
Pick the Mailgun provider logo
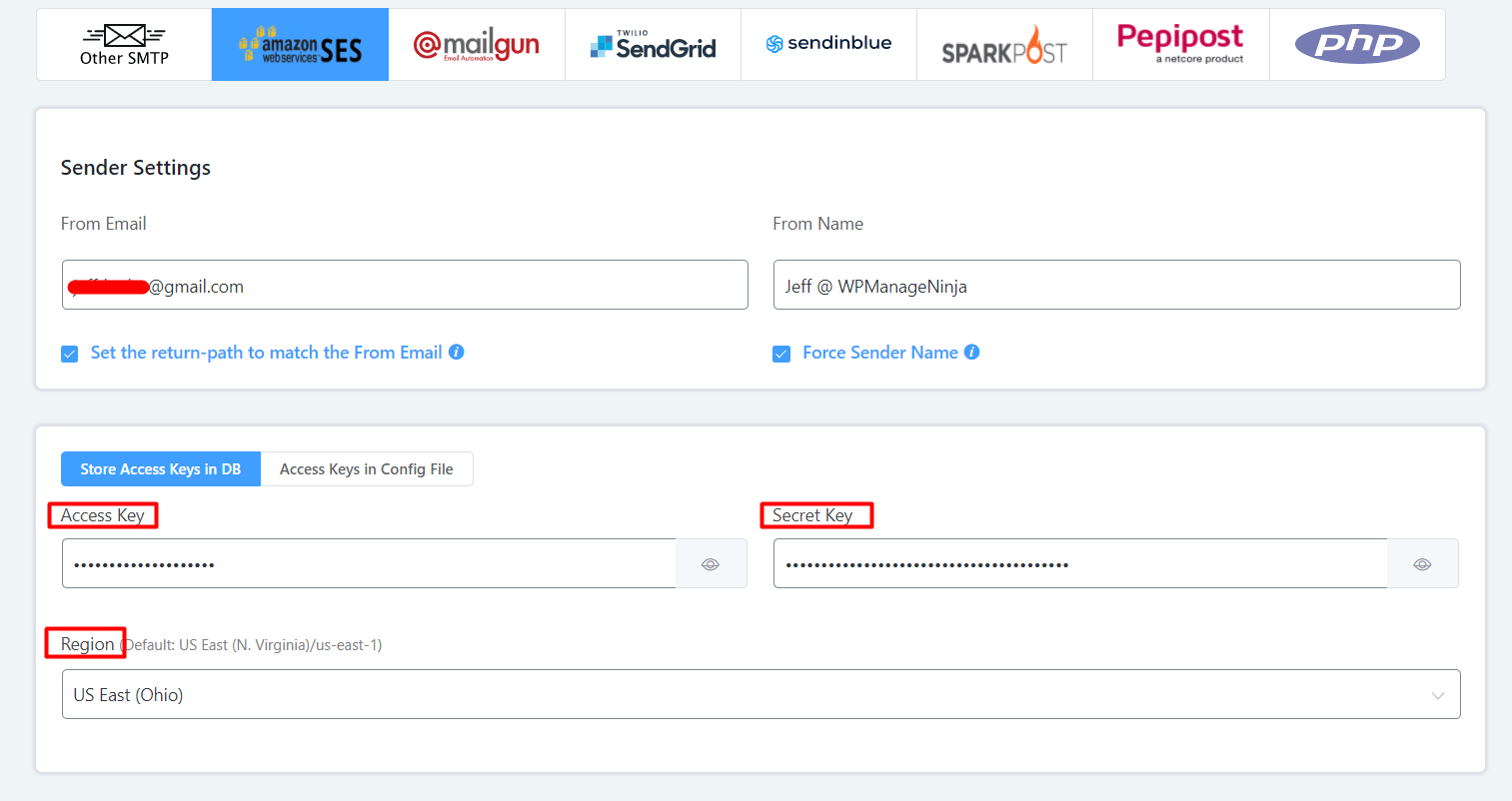pyautogui.click(x=477, y=45)
